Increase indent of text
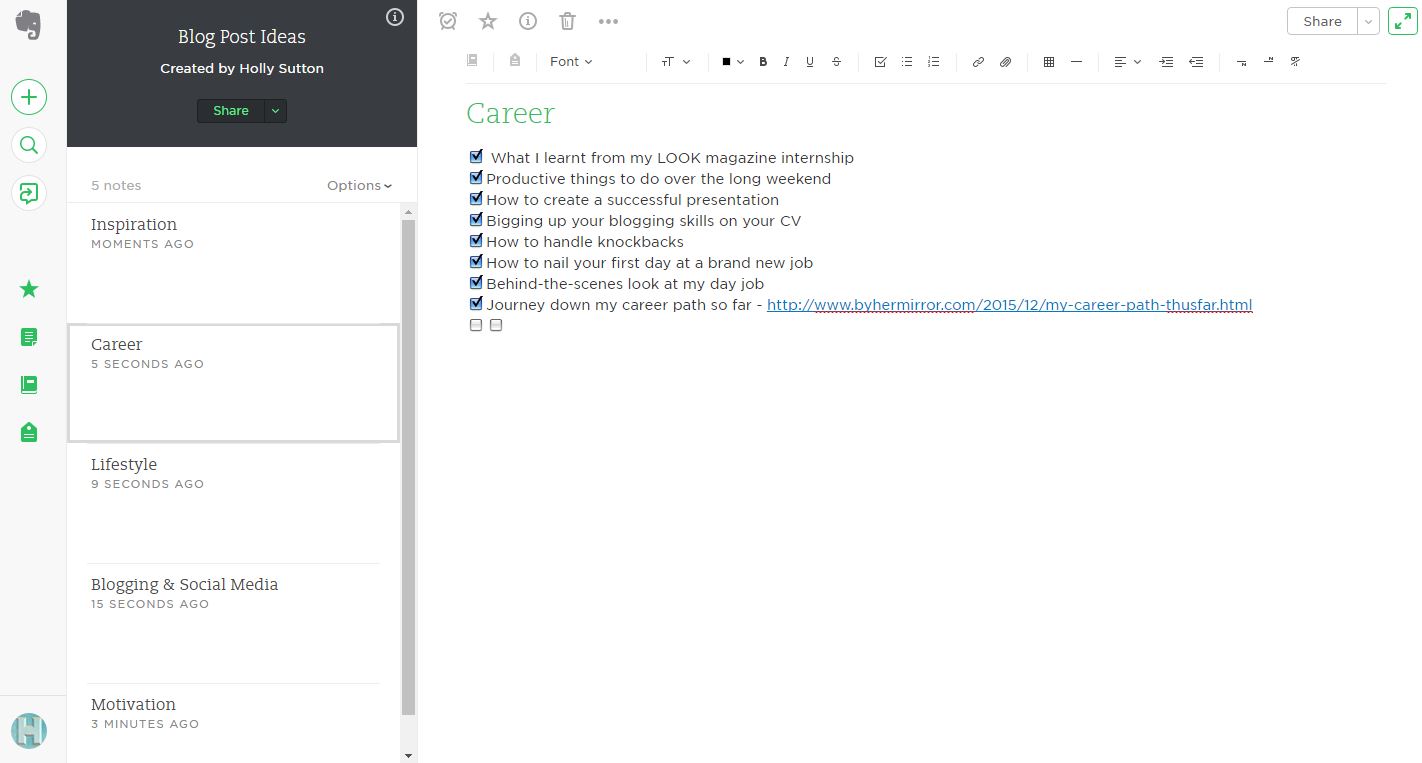This screenshot has height=763, width=1422. tap(1166, 62)
